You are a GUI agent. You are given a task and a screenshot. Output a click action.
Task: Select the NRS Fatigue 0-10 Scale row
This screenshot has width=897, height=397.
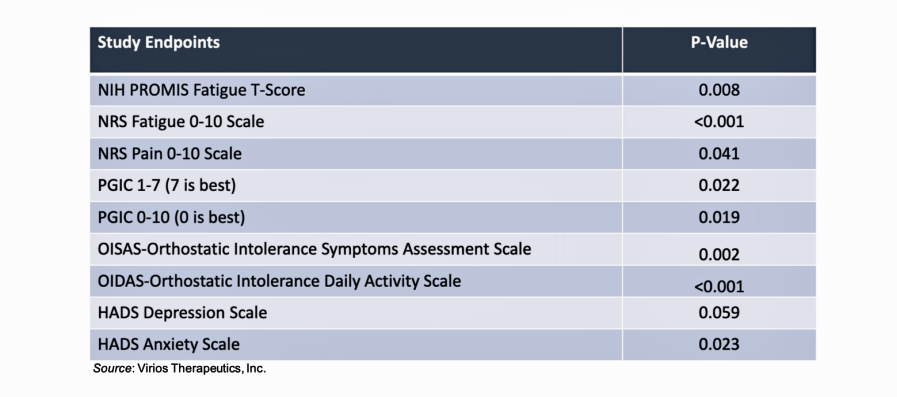click(x=453, y=122)
